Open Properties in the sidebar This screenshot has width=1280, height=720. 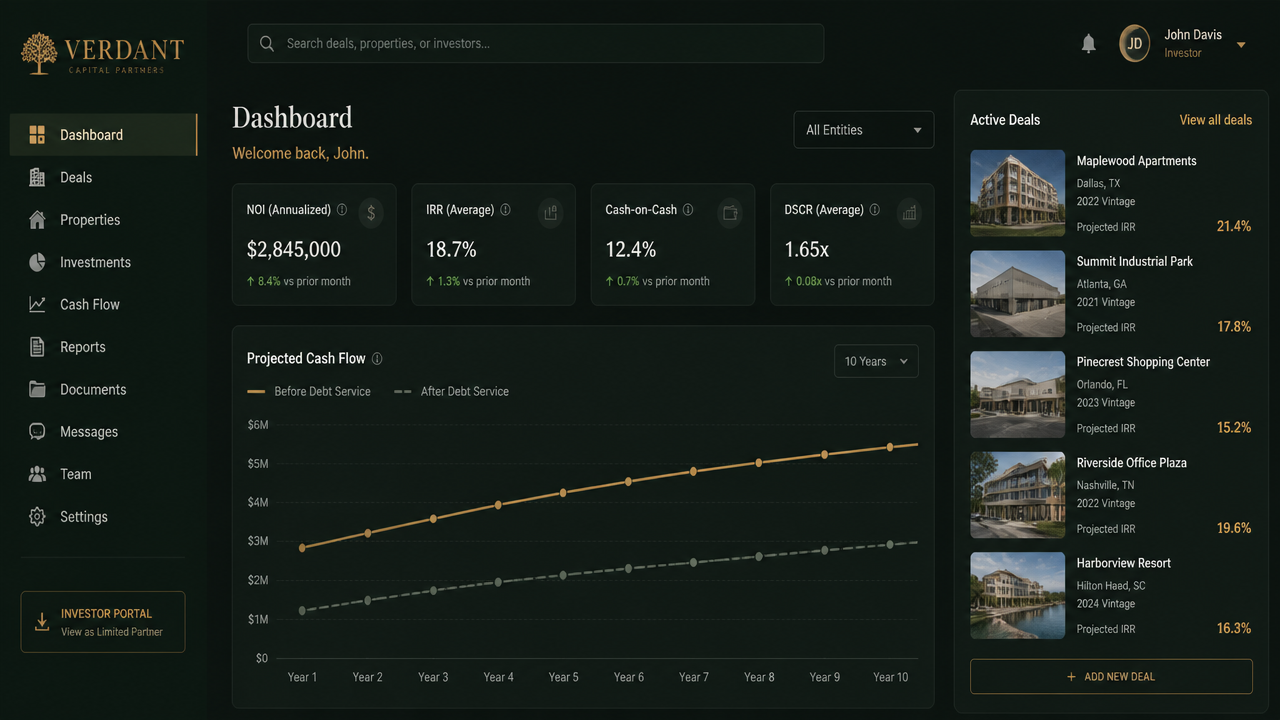click(103, 220)
